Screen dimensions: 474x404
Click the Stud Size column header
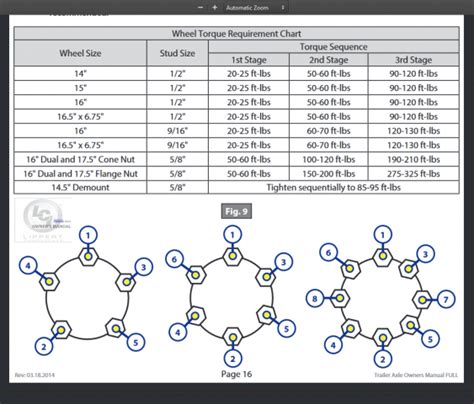point(177,53)
